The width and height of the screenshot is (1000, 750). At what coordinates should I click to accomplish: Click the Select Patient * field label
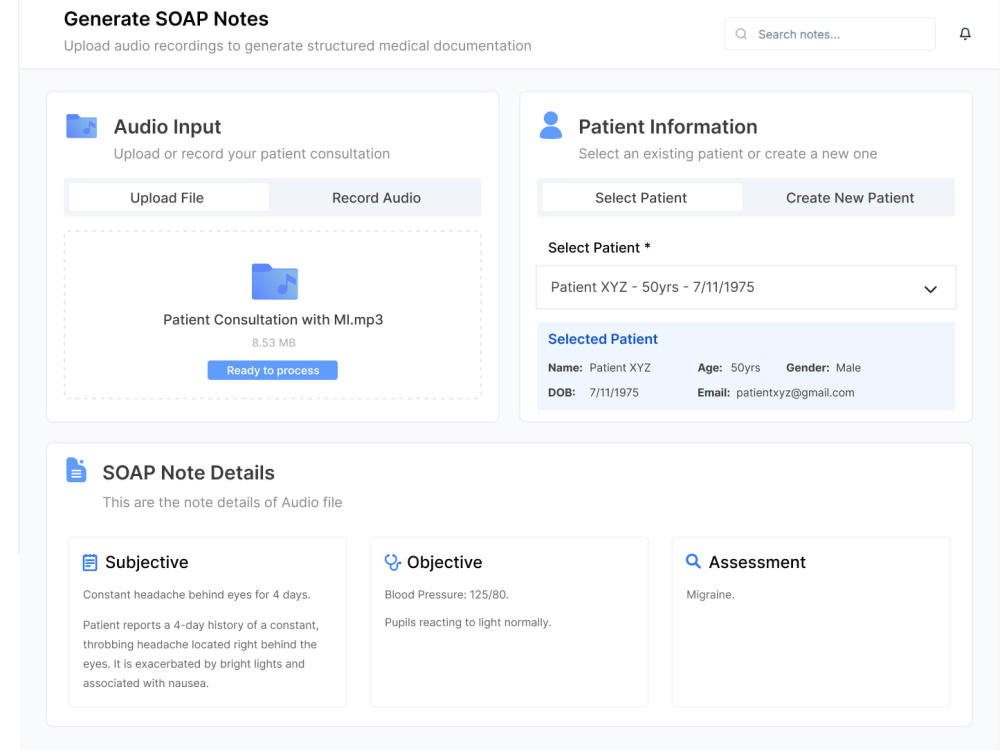tap(599, 247)
